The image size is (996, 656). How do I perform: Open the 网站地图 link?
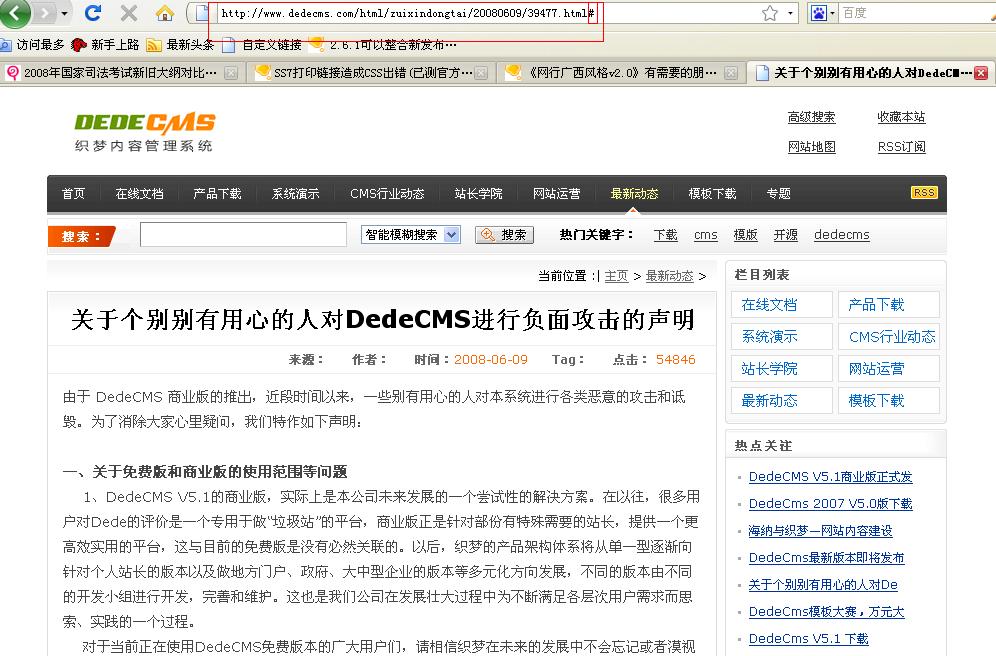click(812, 147)
